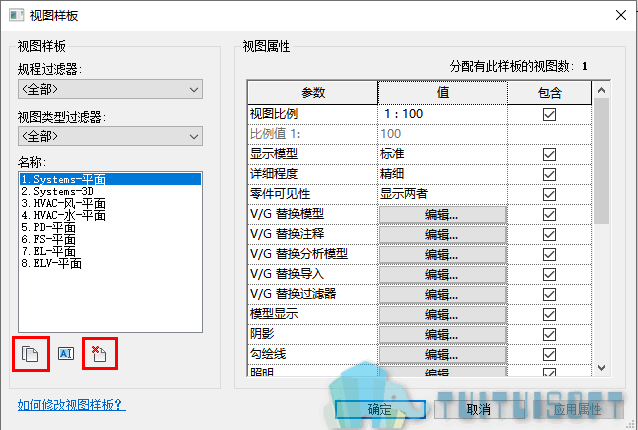
Task: Click the 参数 column header
Action: click(312, 93)
